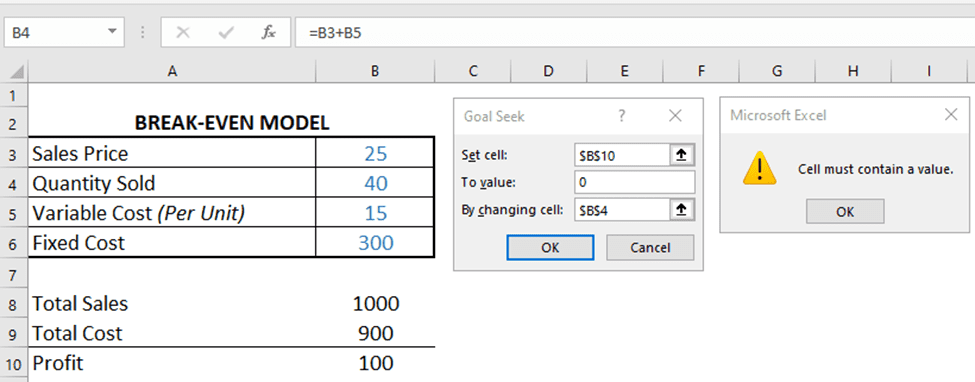Click the BREAK-EVEN MODEL title cell

coord(232,123)
